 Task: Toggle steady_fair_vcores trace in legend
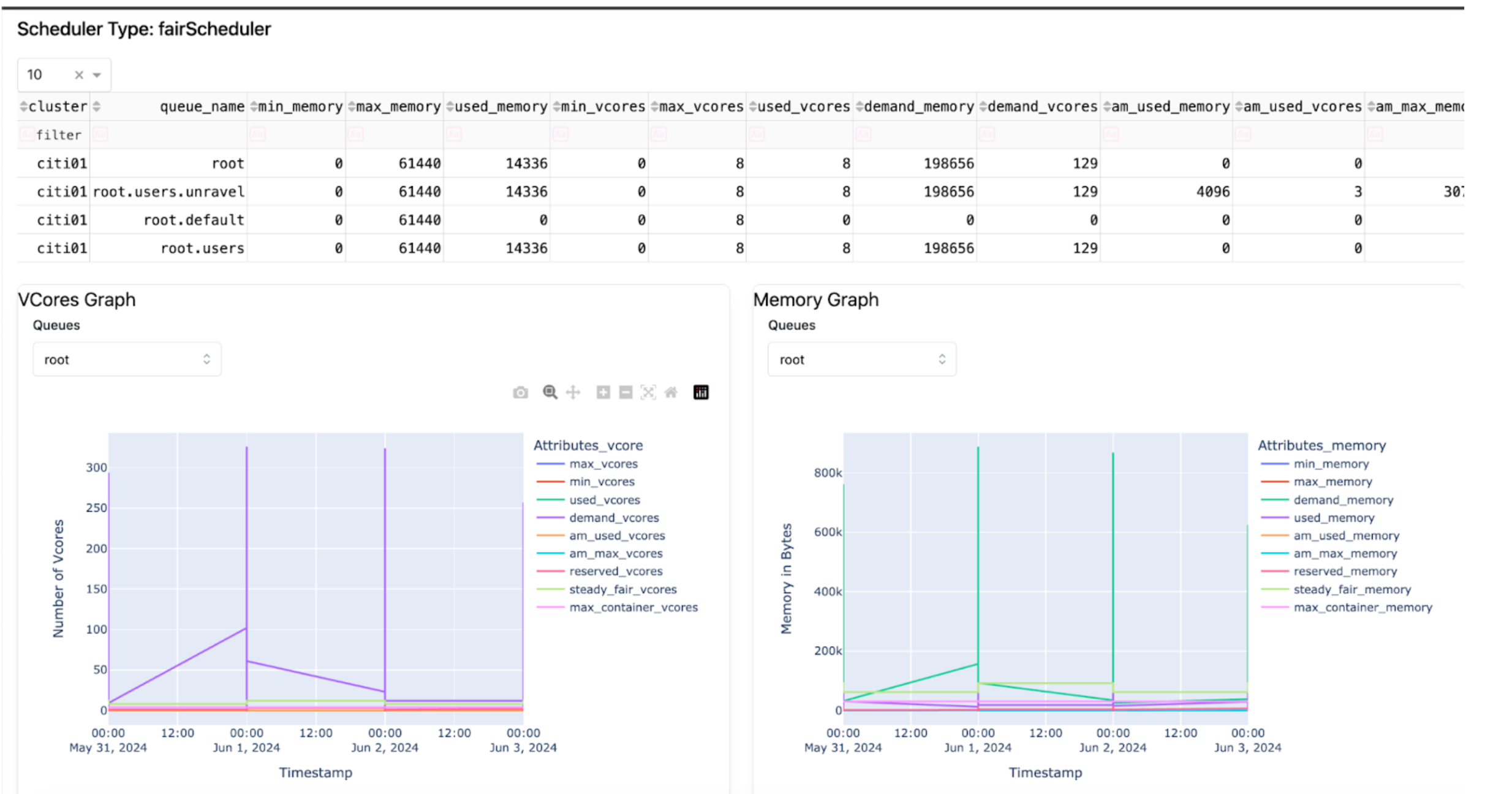pyautogui.click(x=606, y=589)
